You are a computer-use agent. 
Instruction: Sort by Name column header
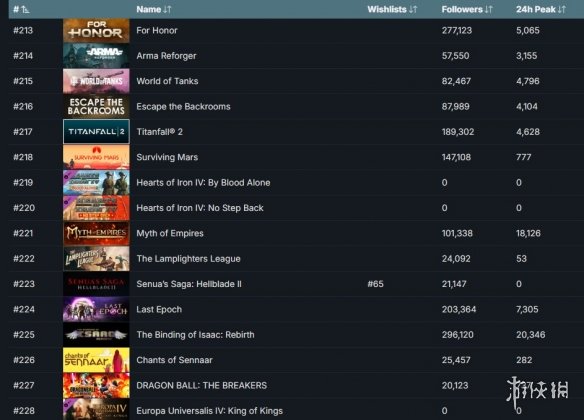(154, 9)
